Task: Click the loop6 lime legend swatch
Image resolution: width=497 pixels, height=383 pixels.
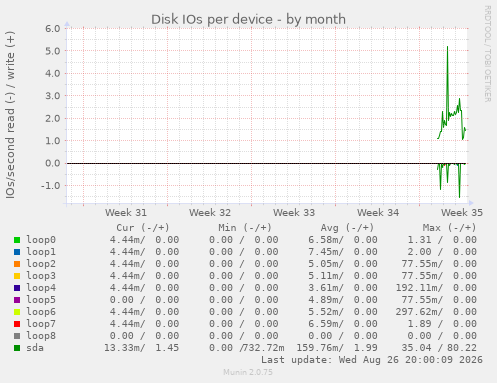Action: click(x=17, y=312)
